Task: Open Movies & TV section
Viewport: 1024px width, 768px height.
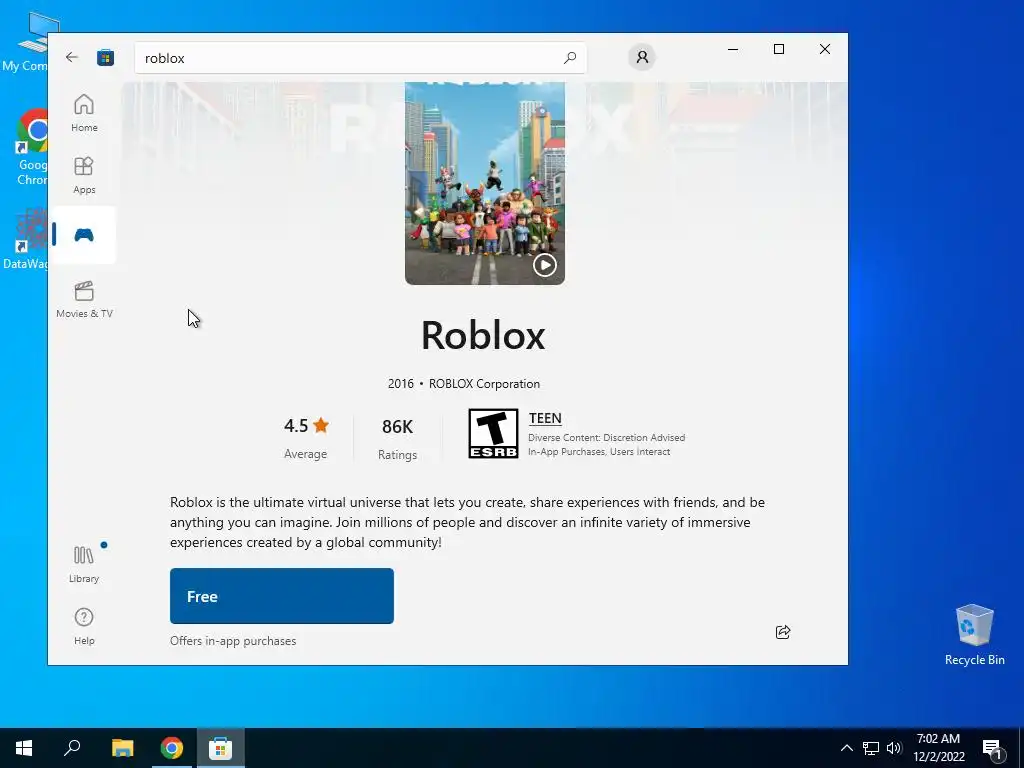Action: click(x=84, y=300)
